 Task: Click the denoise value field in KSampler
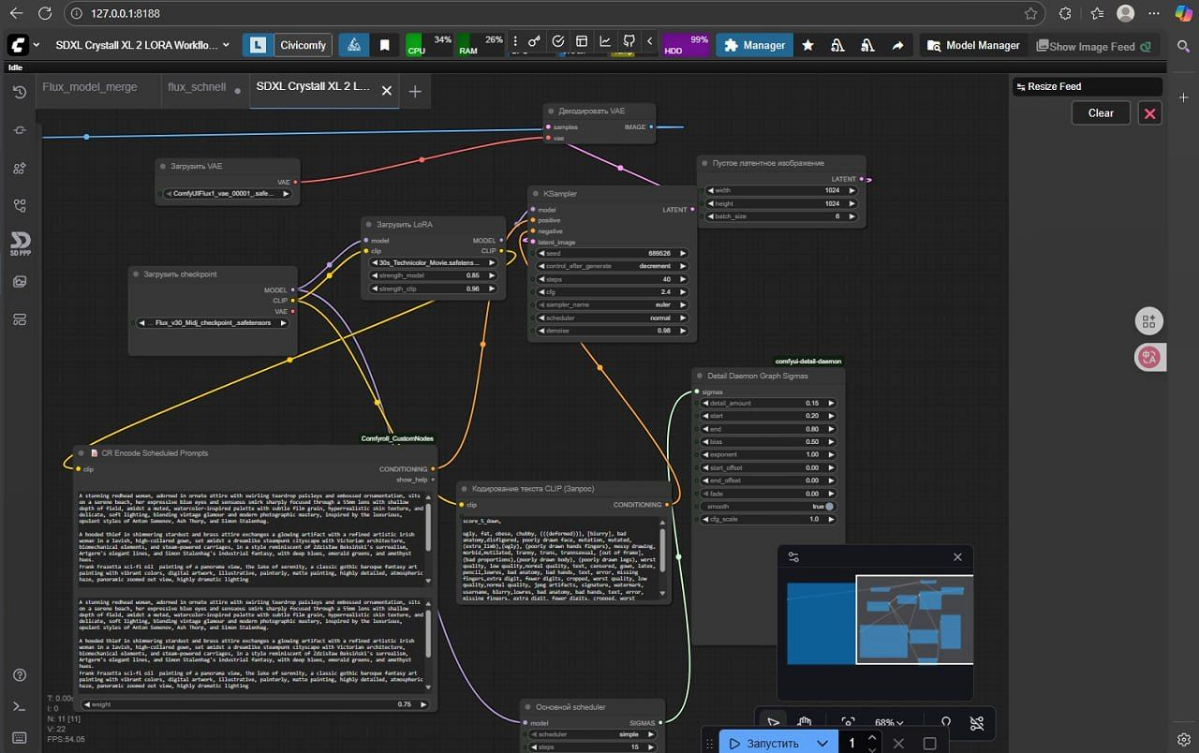611,330
